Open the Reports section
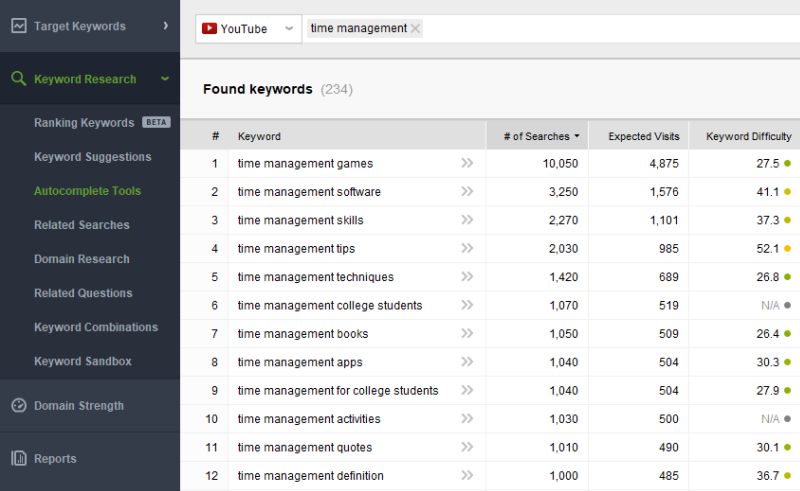Screen dimensions: 800x491 click(x=90, y=458)
